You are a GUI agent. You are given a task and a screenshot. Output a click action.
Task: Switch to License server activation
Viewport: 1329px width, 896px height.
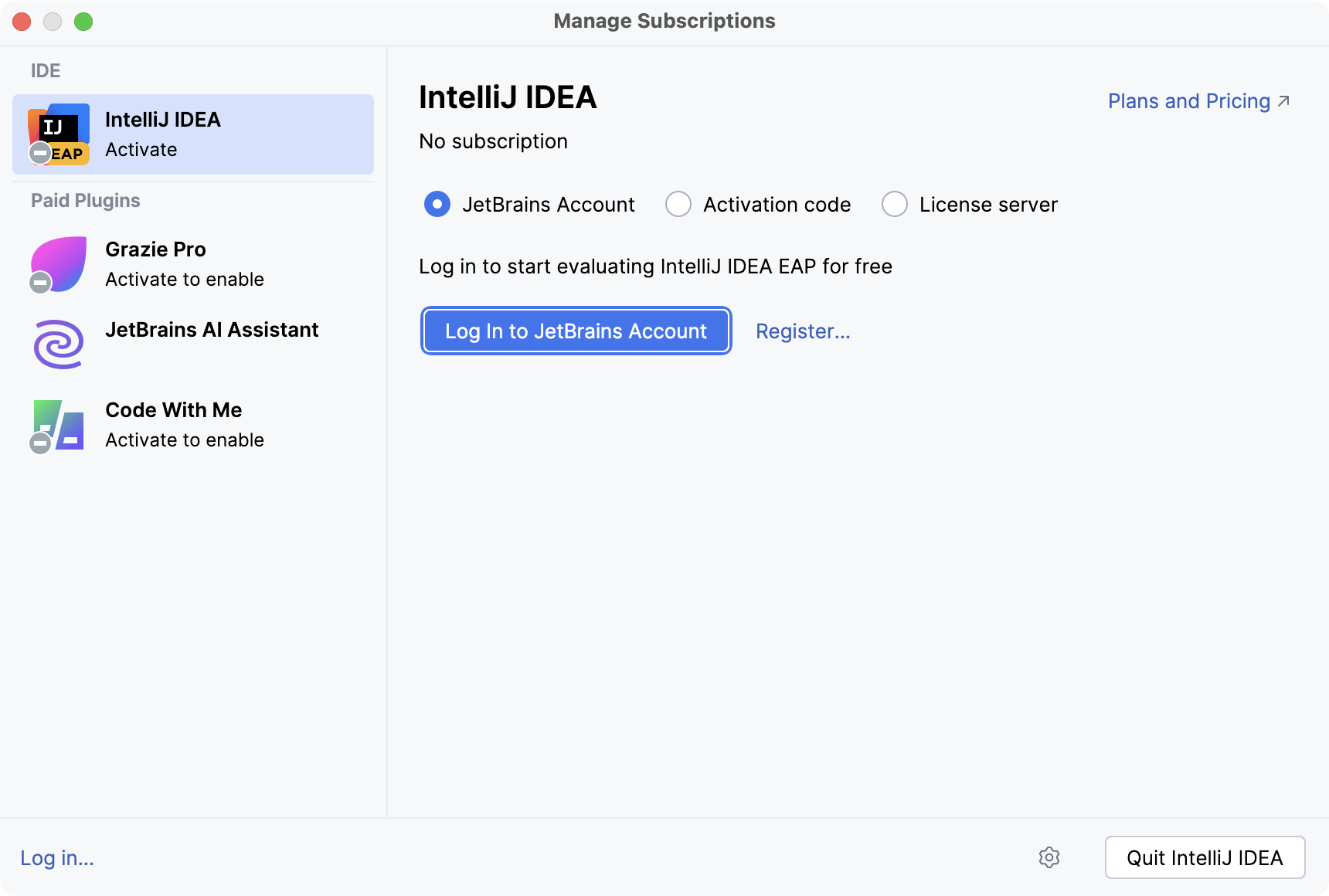point(894,204)
